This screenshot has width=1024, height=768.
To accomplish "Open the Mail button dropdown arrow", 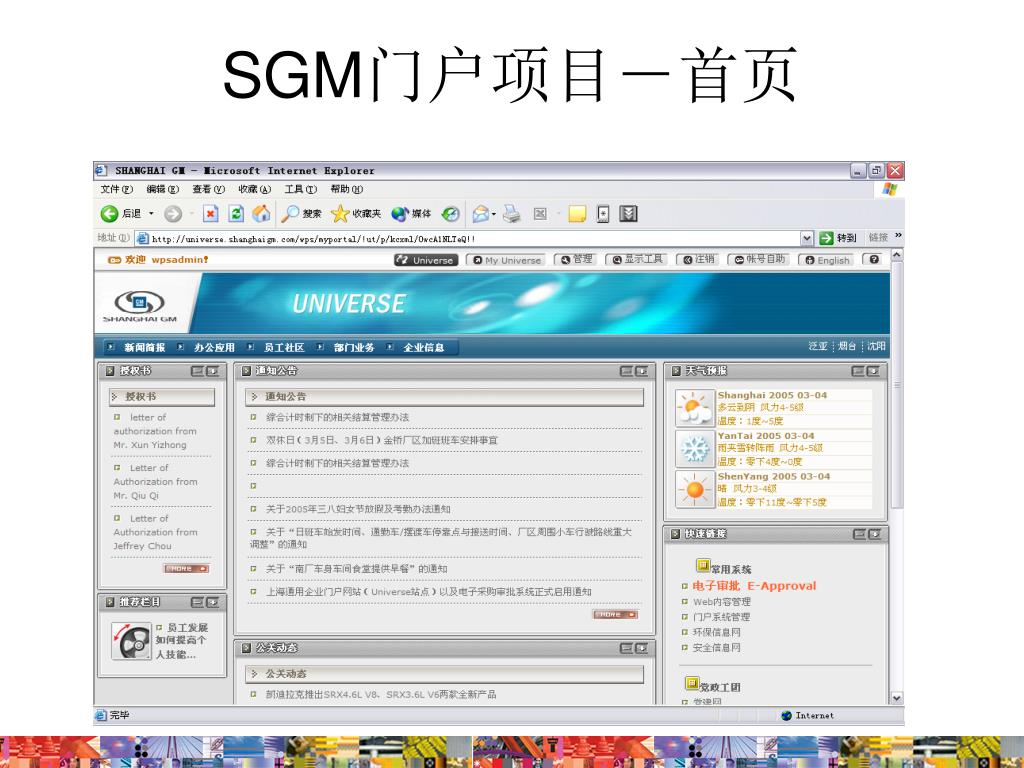I will pos(494,214).
